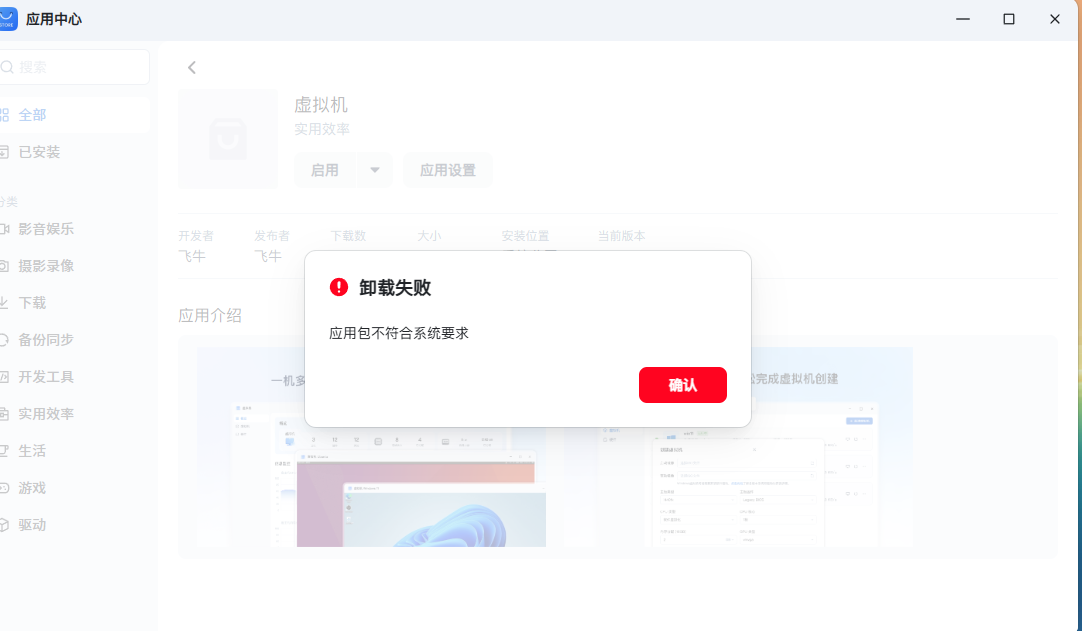Screen dimensions: 1082x631
Task: Open the 已安装 section
Action: [x=39, y=152]
